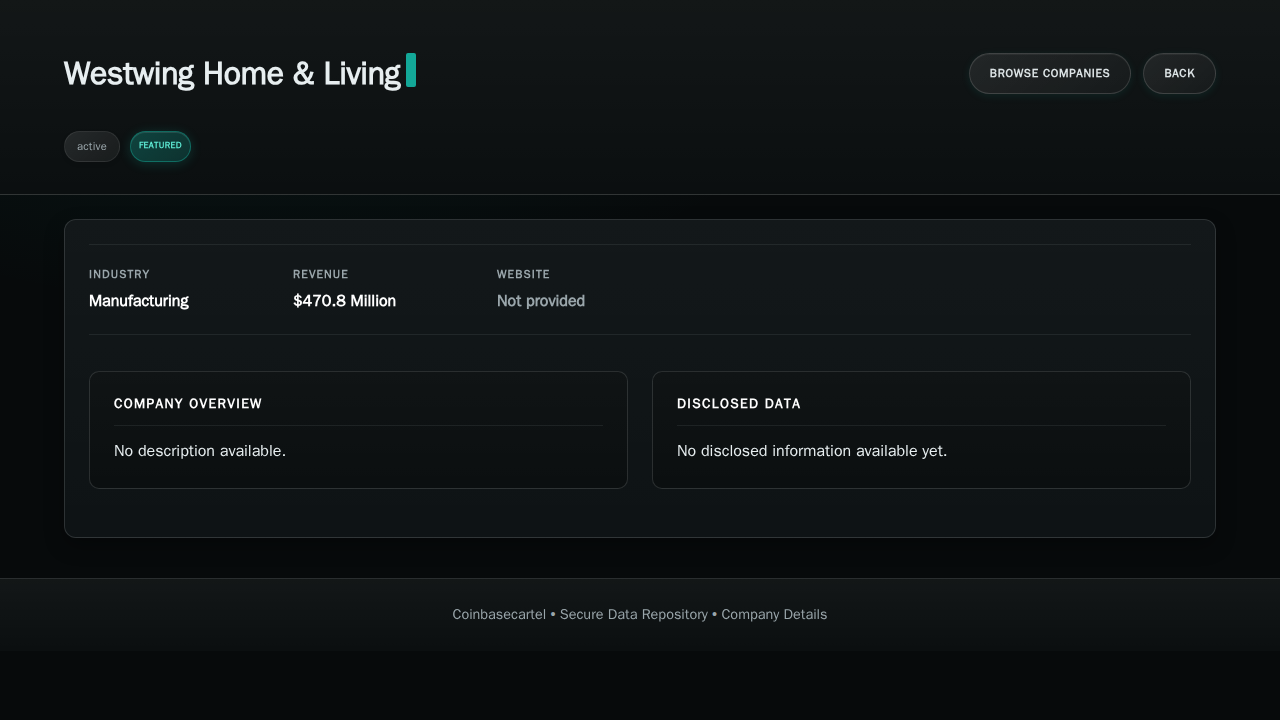
Task: Click the green FEATURED badge
Action: click(x=160, y=146)
